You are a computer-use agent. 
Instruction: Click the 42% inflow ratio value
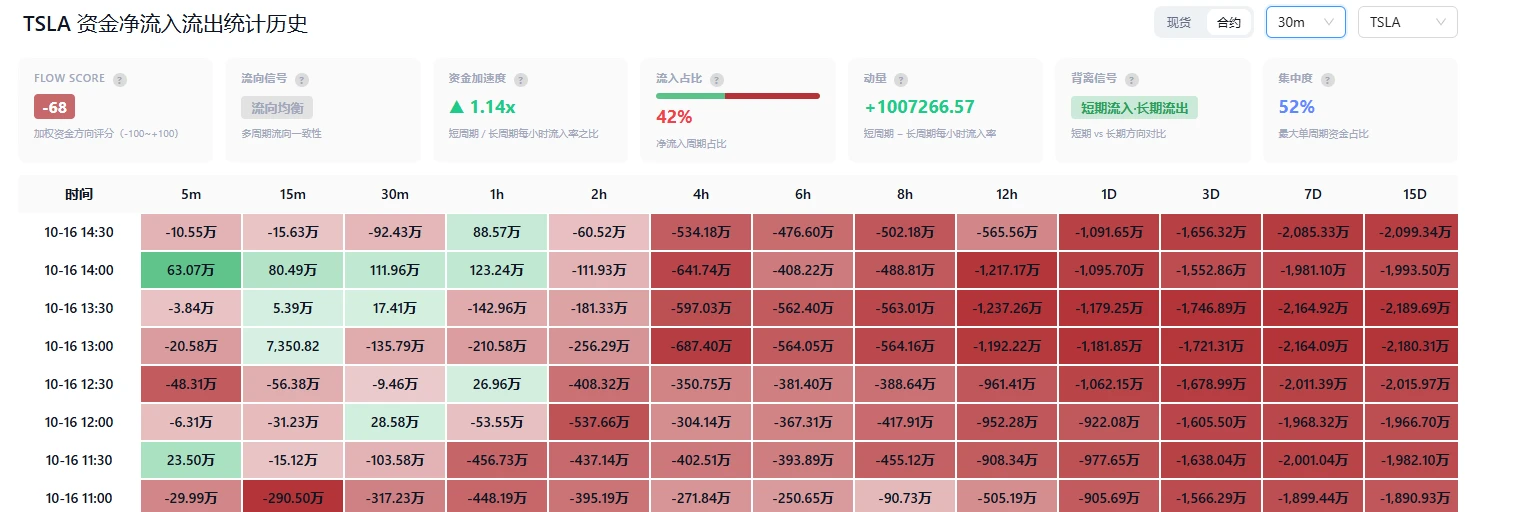click(674, 117)
